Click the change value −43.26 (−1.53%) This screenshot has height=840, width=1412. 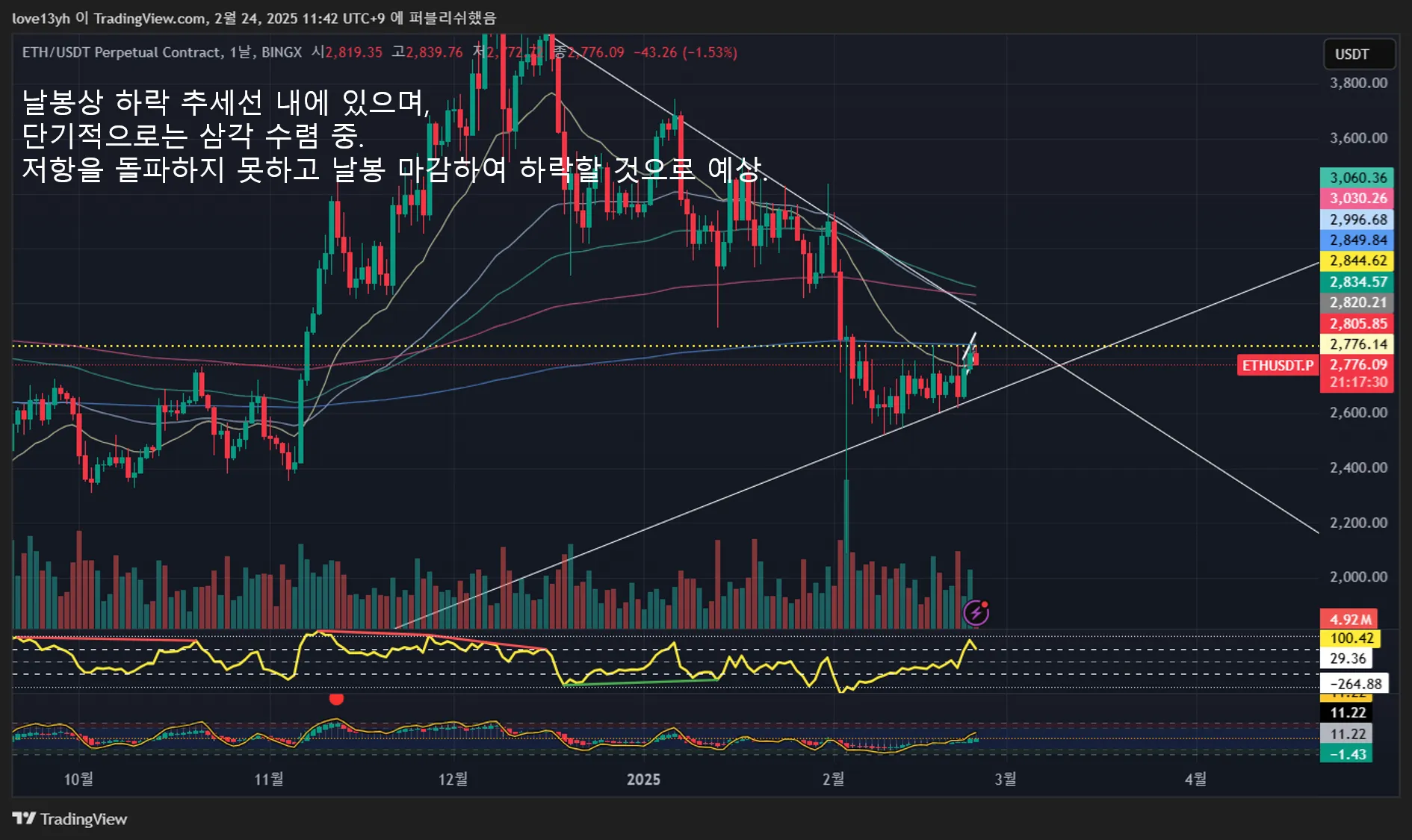pyautogui.click(x=685, y=52)
